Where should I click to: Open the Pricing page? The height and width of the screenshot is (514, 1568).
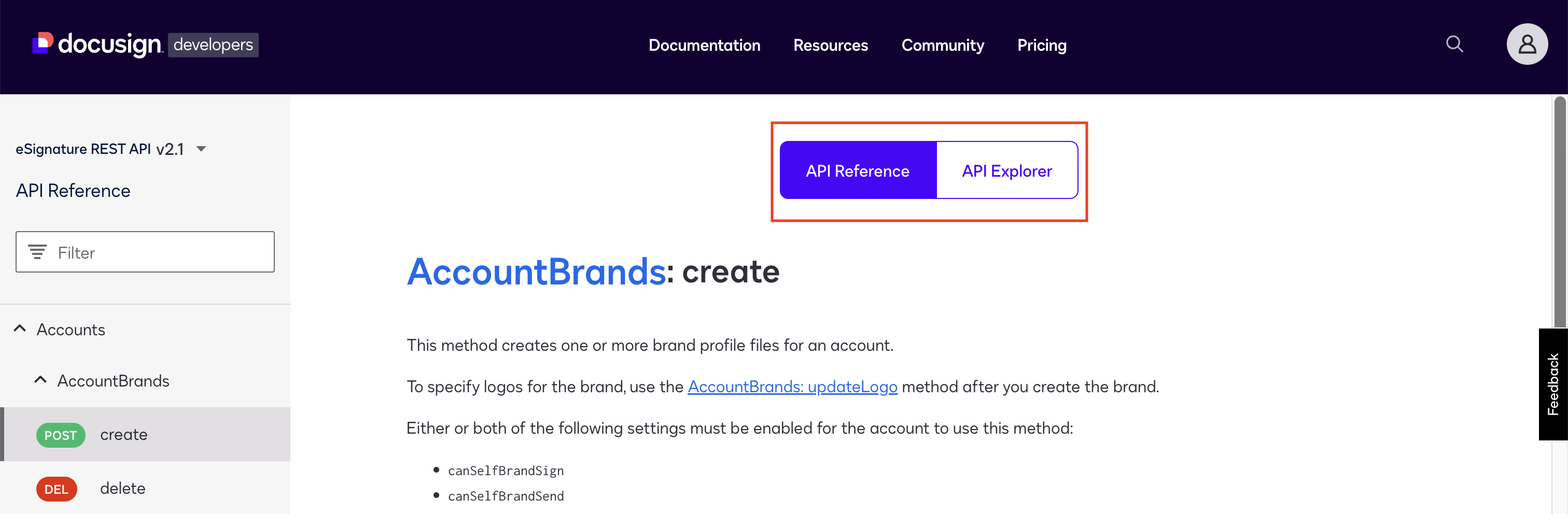tap(1042, 45)
